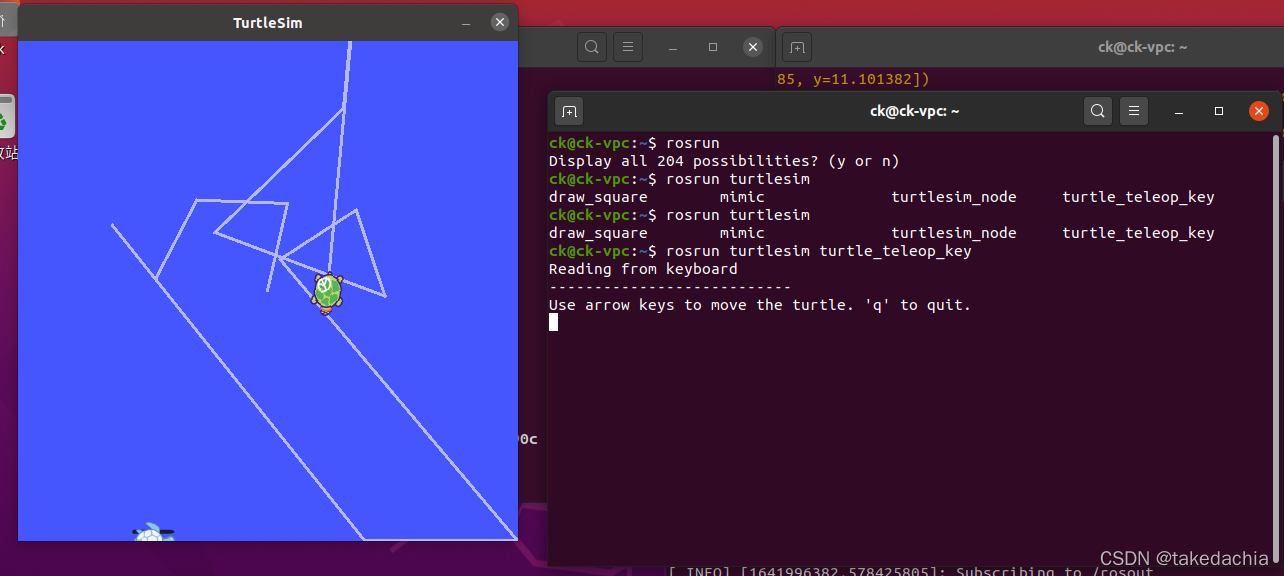Minimize the TurtleSim window
Screen dimensions: 1284x576
466,23
